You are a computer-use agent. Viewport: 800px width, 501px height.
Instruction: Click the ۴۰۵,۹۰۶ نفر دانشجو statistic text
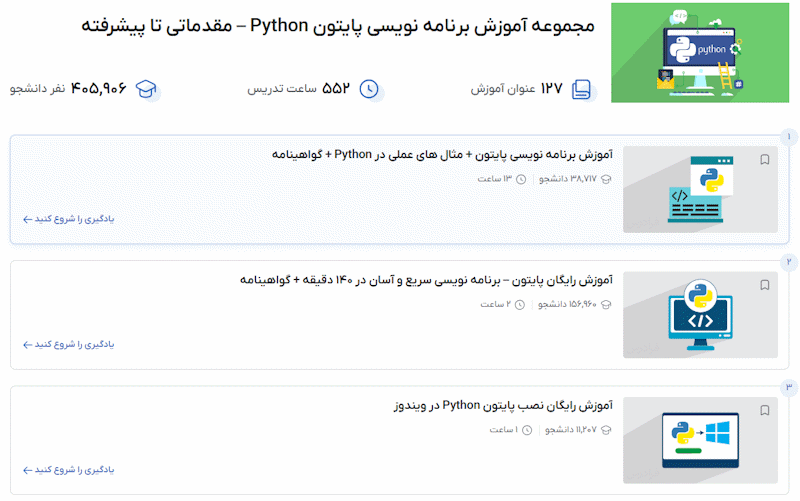point(68,89)
